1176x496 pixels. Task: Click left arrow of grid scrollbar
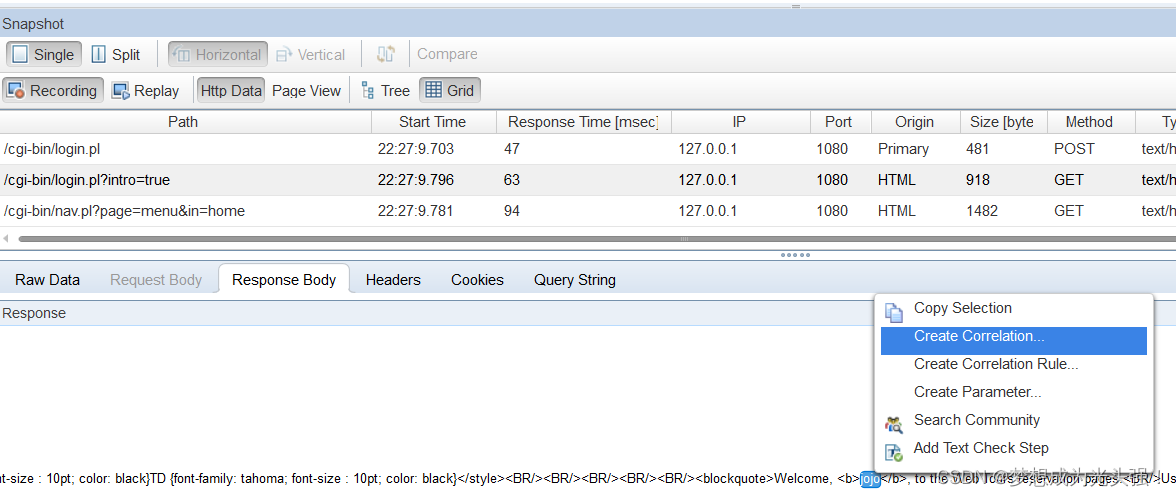tap(6, 239)
